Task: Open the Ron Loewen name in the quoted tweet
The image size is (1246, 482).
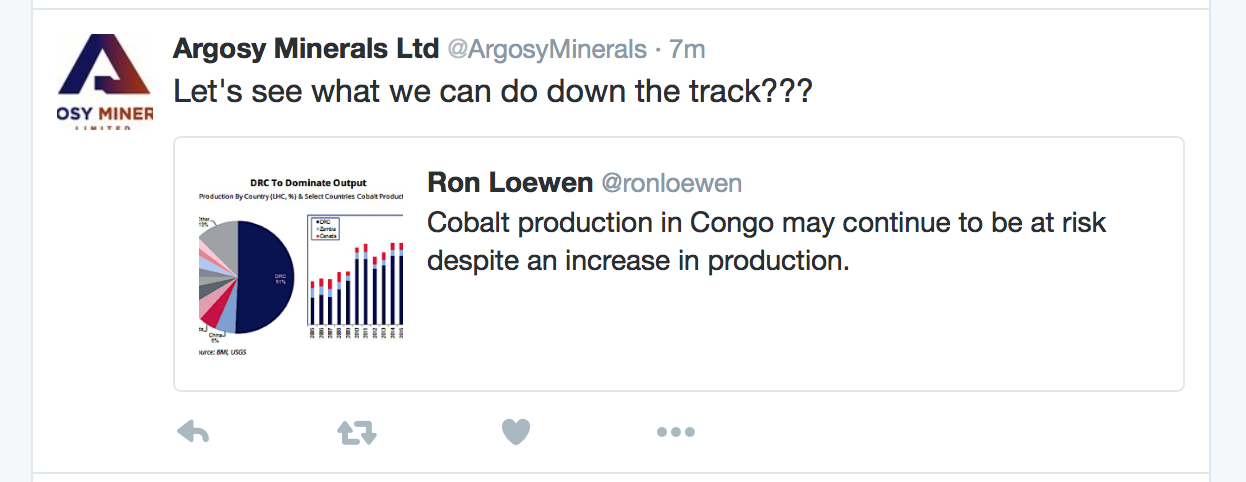Action: click(509, 183)
